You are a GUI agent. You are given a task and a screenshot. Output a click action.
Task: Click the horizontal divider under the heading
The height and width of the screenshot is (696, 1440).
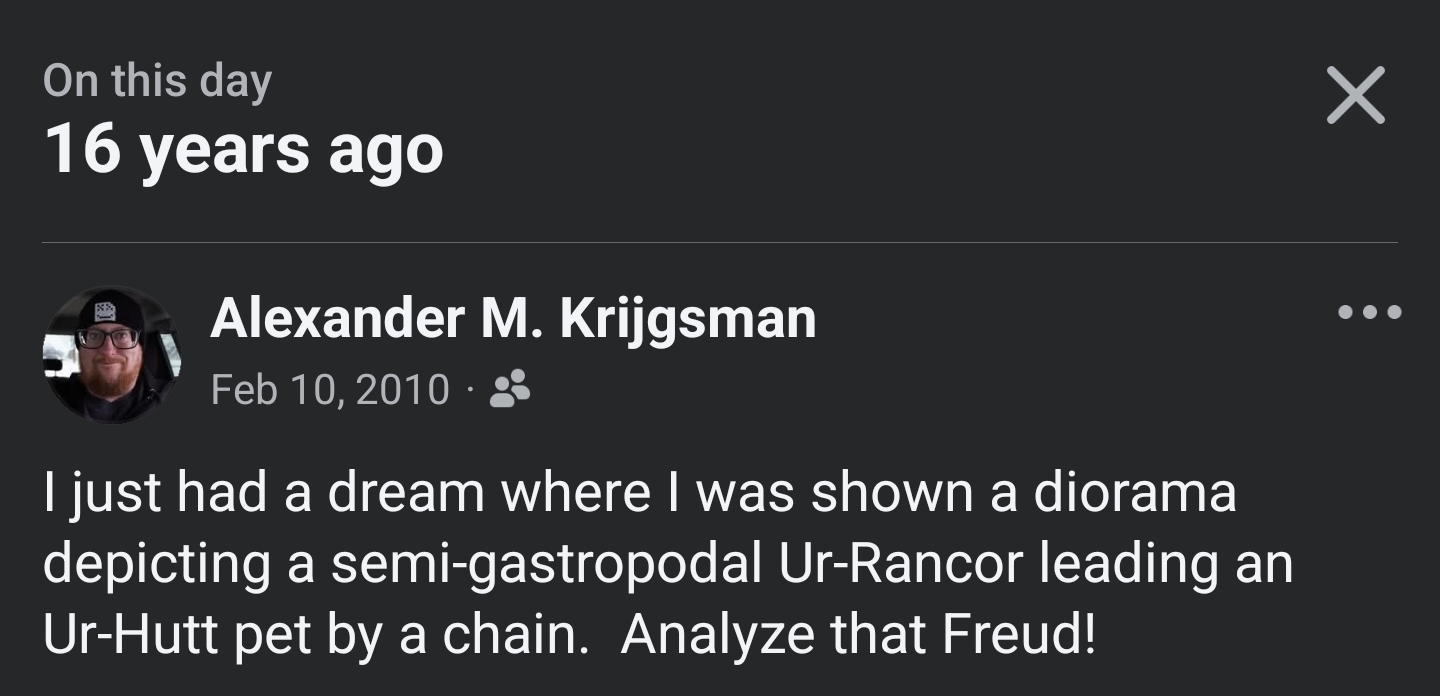coord(720,243)
